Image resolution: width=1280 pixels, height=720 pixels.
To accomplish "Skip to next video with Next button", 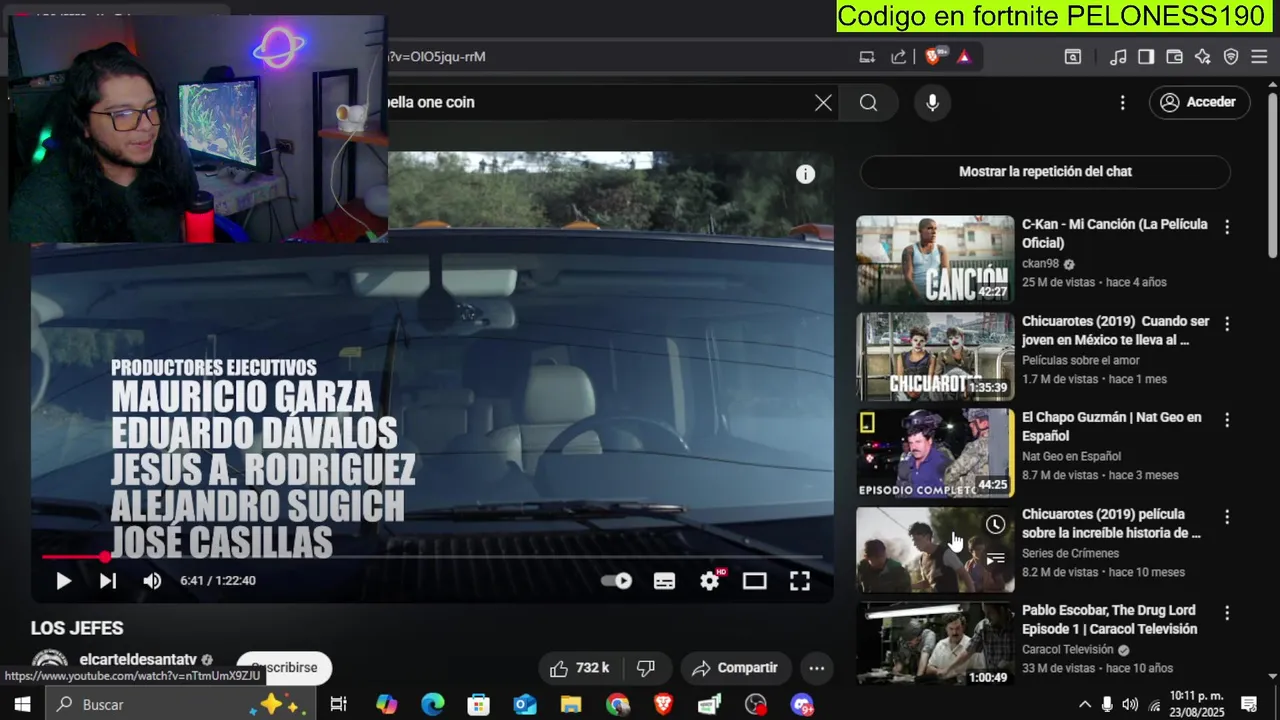I will (108, 581).
